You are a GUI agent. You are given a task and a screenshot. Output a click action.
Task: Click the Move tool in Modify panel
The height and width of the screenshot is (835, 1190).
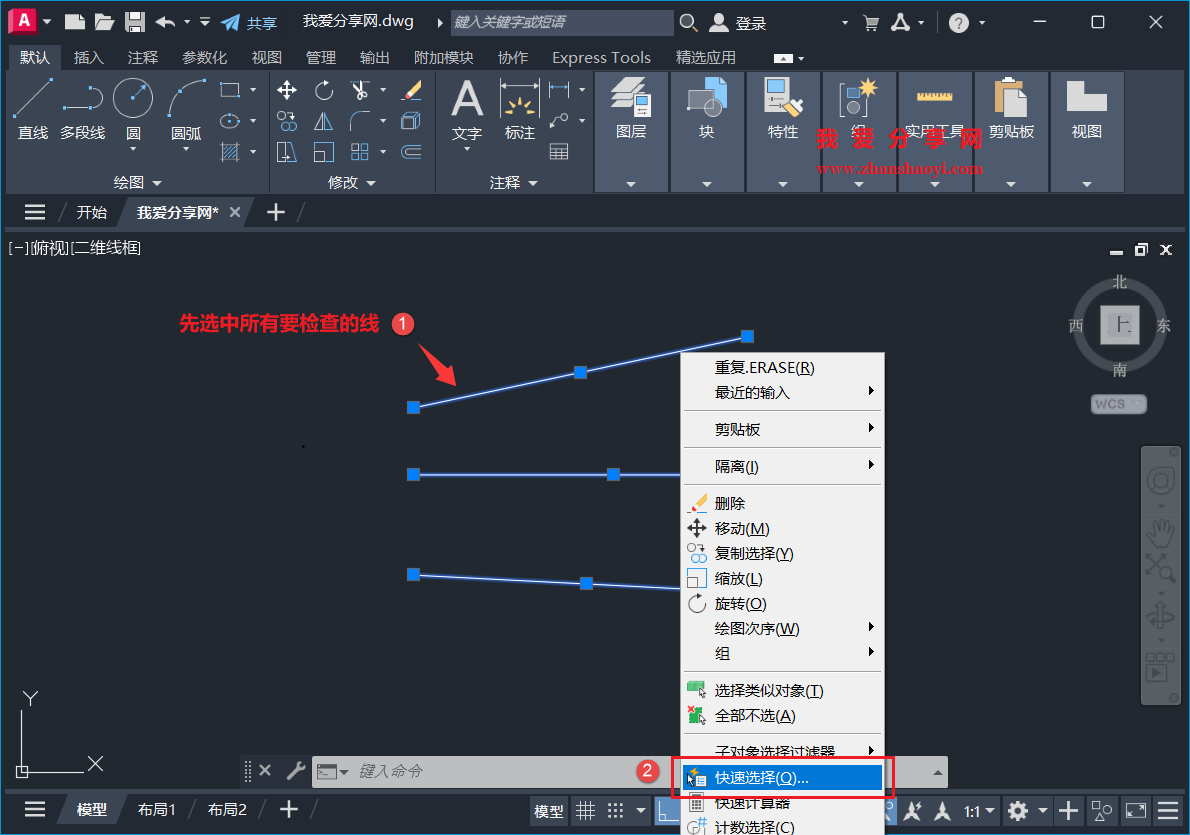tap(287, 90)
